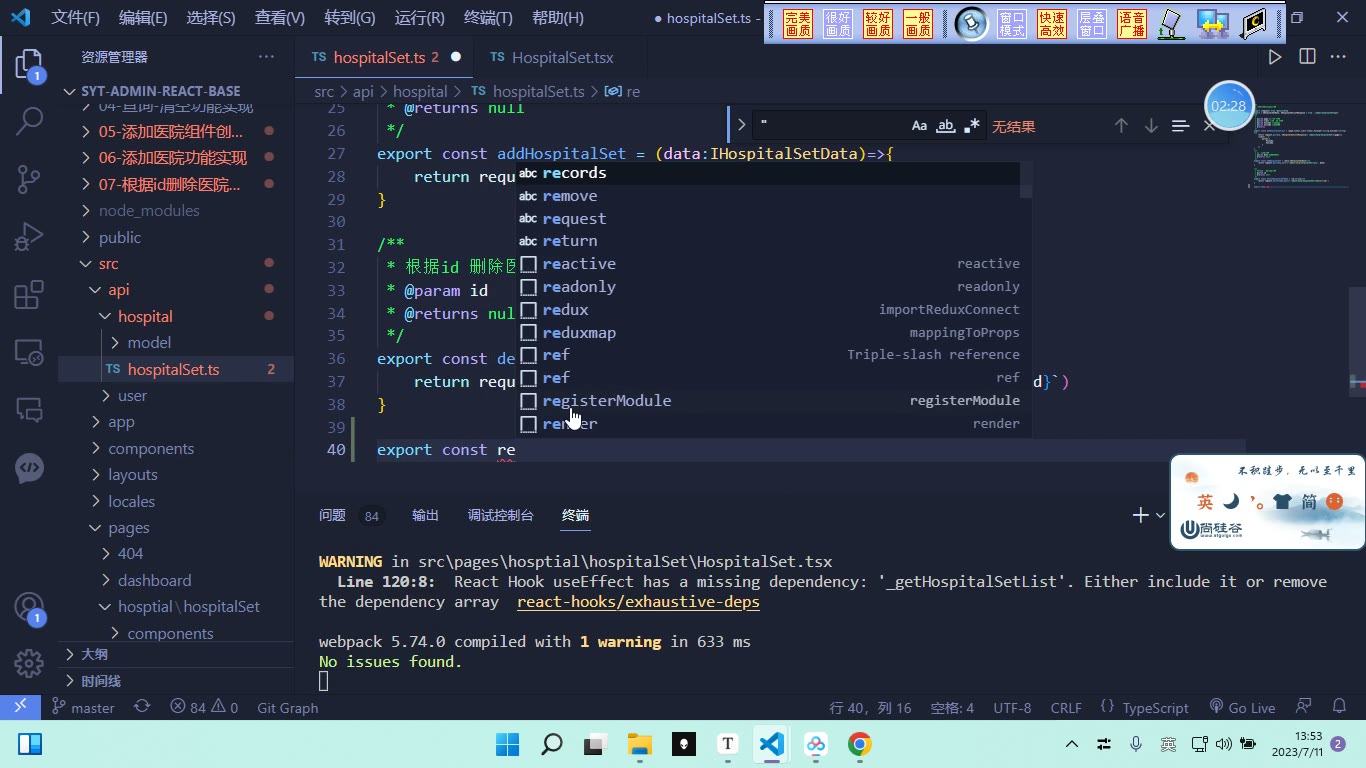Open the react-hooks/exhaustive-deps link
Image resolution: width=1366 pixels, height=768 pixels.
(x=638, y=602)
